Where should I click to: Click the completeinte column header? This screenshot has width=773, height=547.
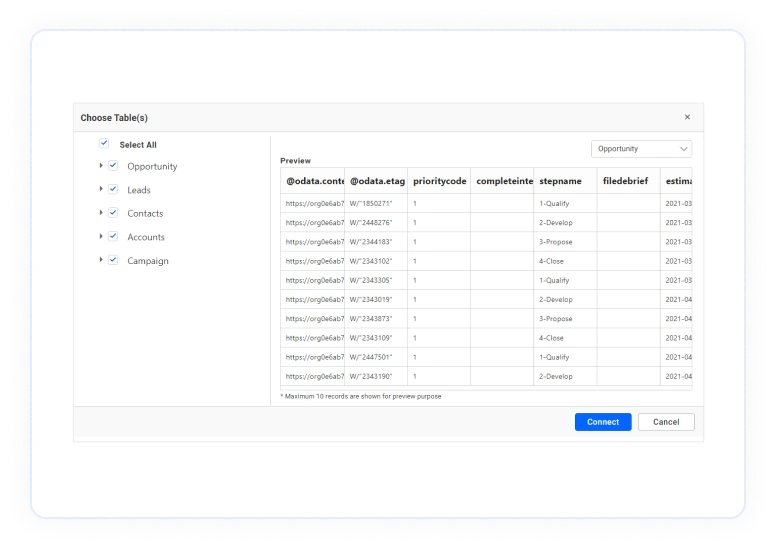(502, 181)
